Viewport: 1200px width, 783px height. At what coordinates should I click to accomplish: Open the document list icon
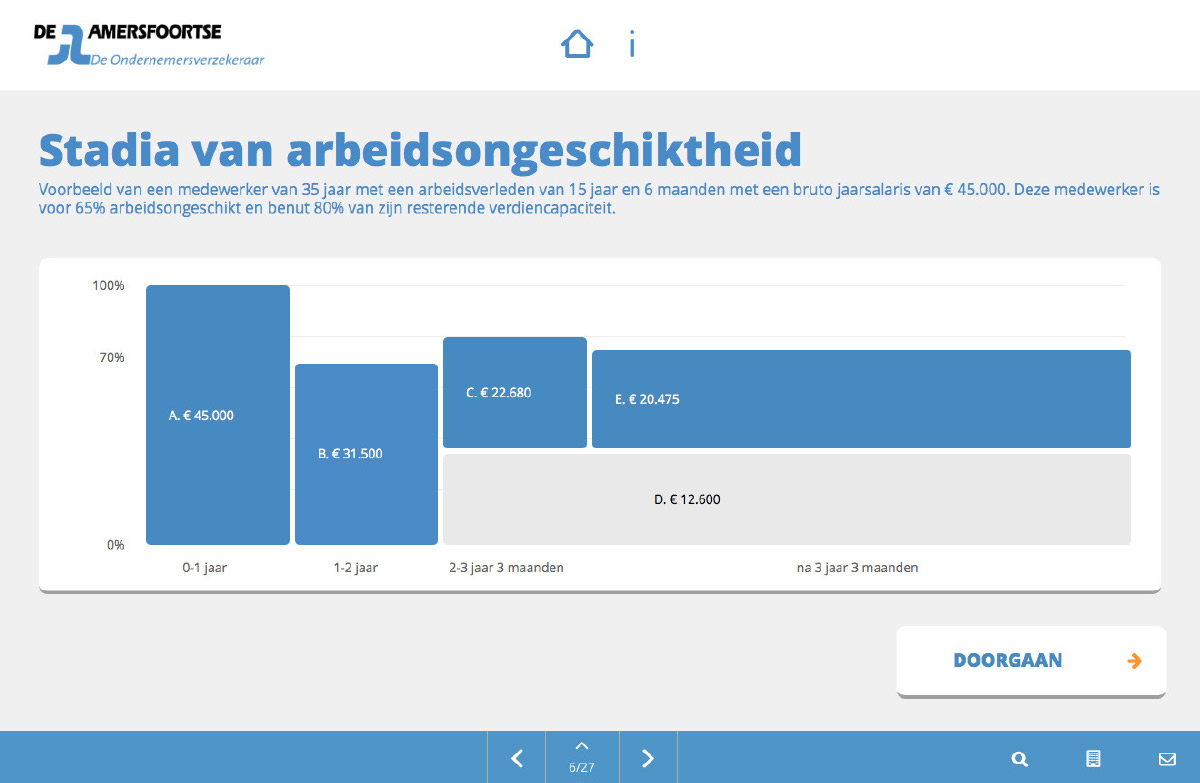1093,759
